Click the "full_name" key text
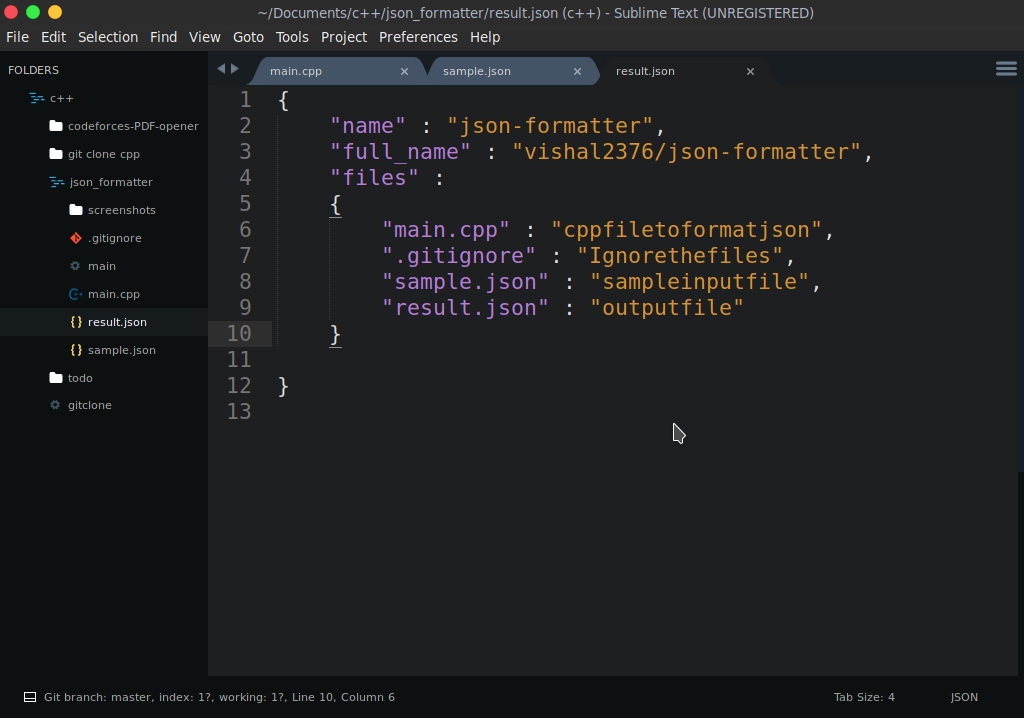The height and width of the screenshot is (718, 1024). point(400,152)
